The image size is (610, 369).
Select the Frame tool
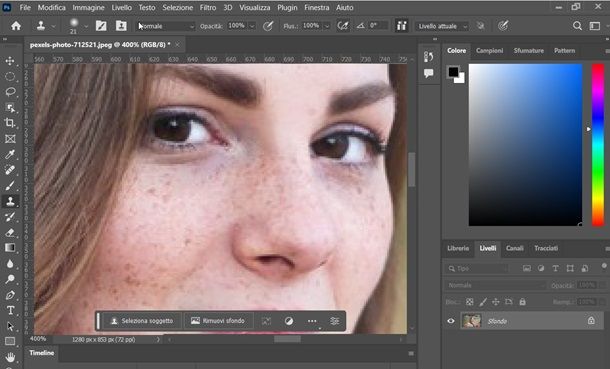(10, 139)
